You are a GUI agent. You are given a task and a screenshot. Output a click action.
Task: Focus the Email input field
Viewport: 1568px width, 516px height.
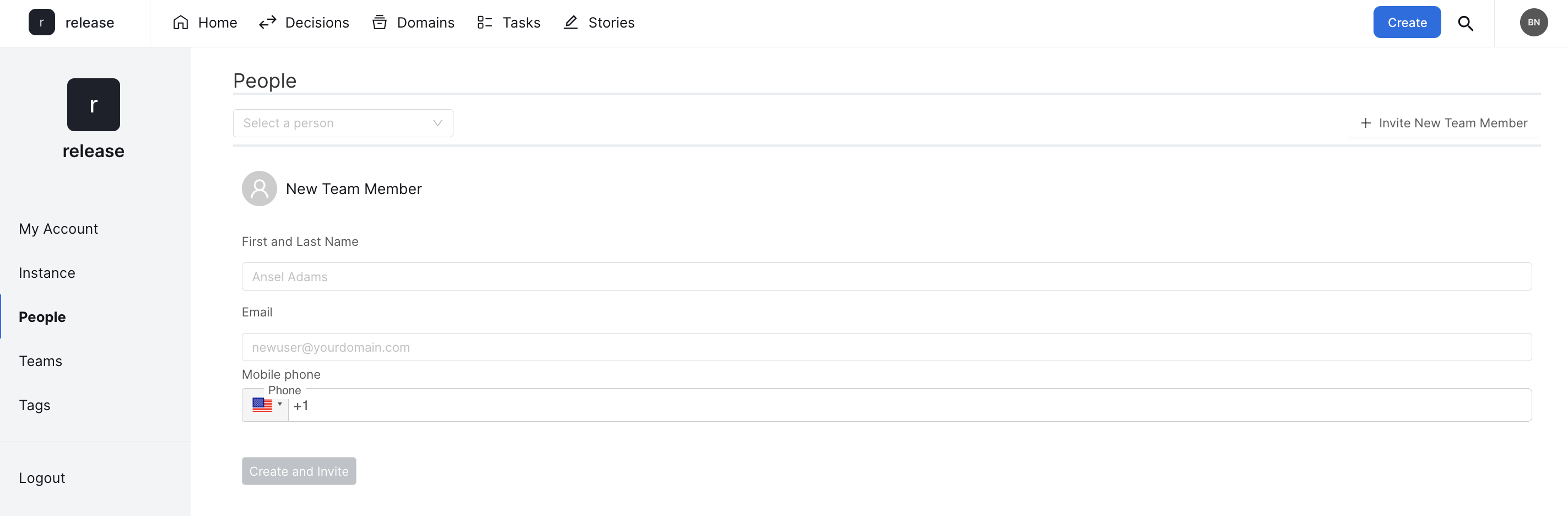click(x=886, y=347)
